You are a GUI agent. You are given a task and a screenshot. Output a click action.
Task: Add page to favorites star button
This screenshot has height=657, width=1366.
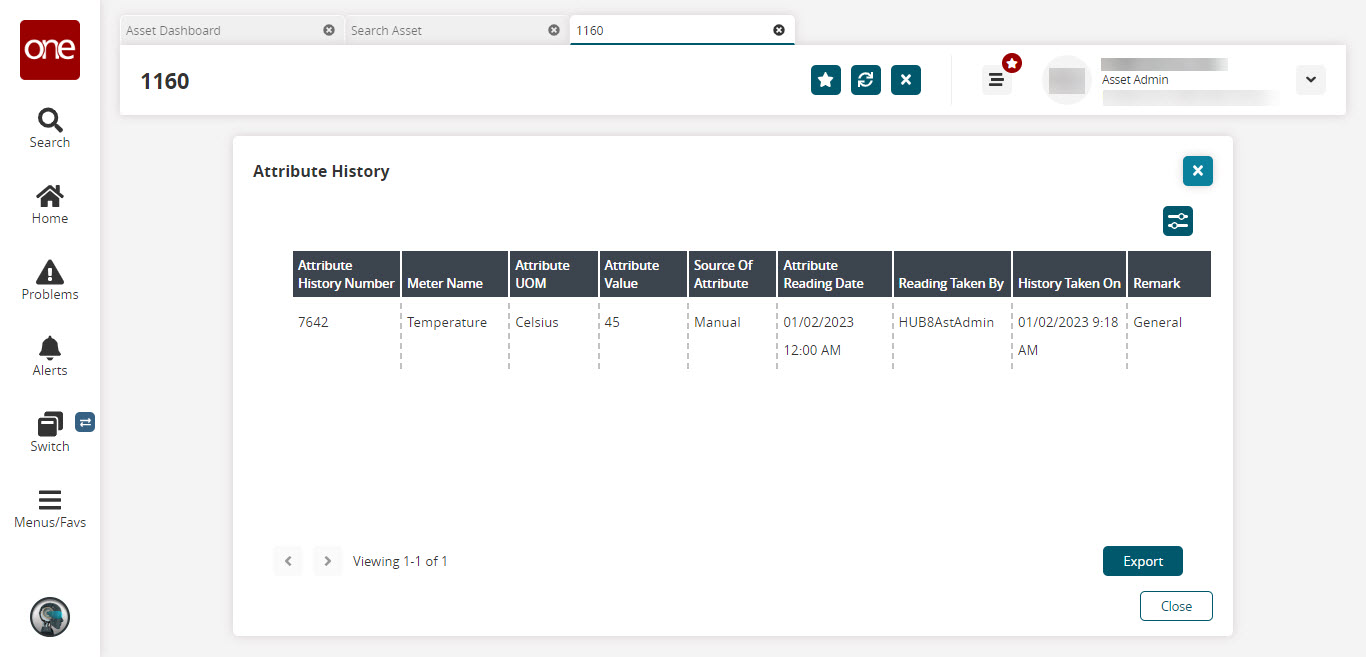click(825, 80)
